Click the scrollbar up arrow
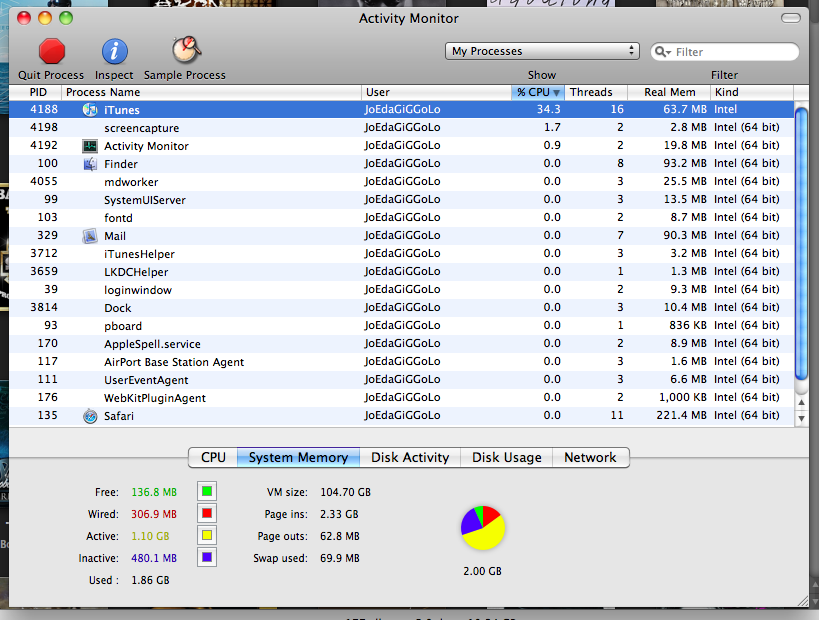 coord(801,403)
